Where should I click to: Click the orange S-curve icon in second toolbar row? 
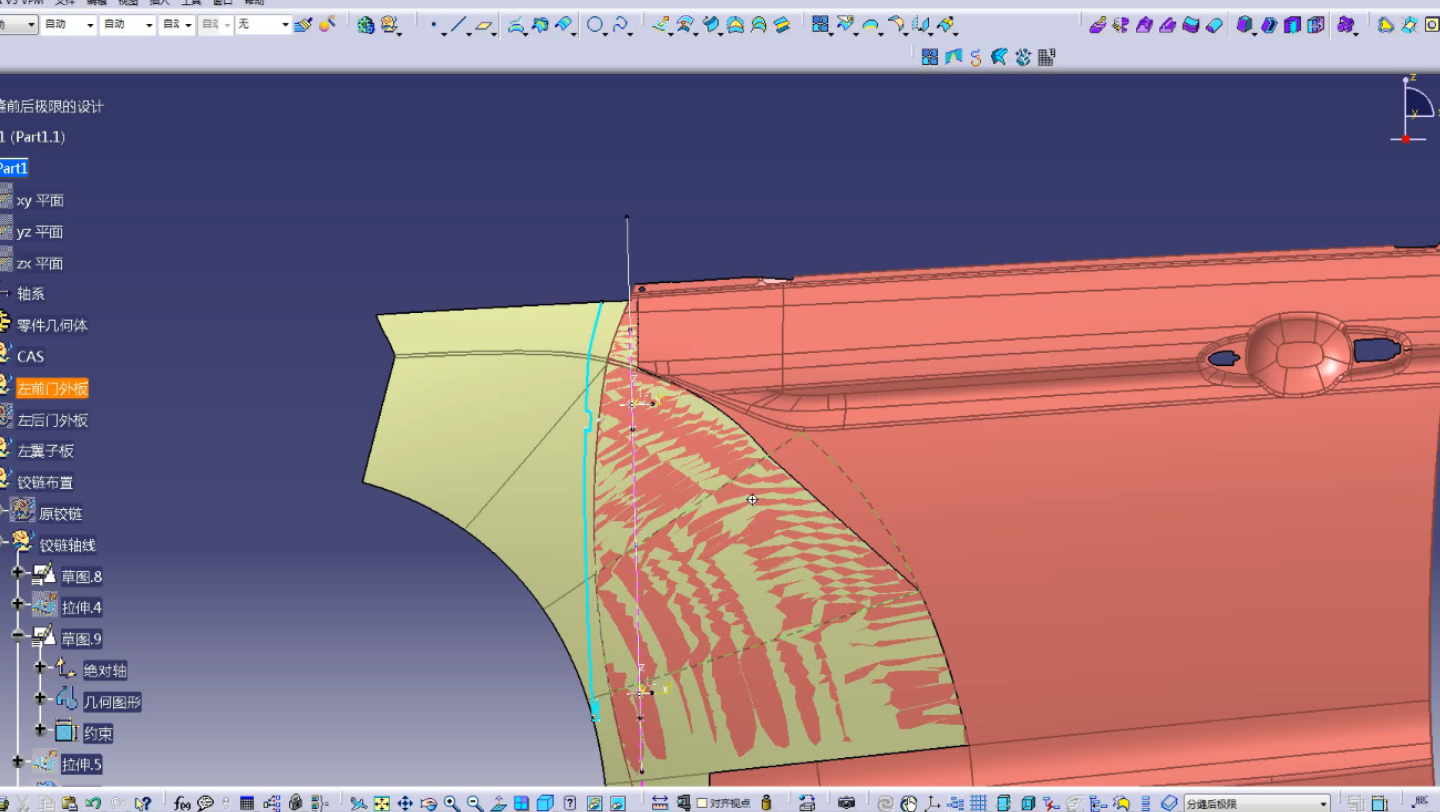point(976,57)
